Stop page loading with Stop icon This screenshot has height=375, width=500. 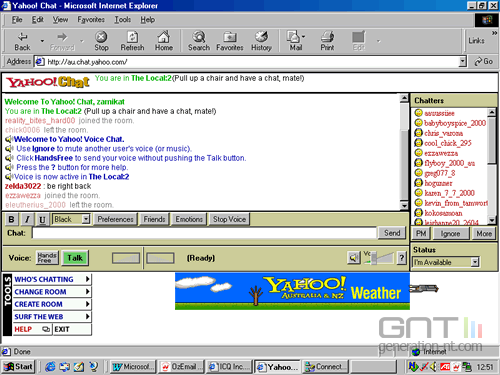point(101,41)
